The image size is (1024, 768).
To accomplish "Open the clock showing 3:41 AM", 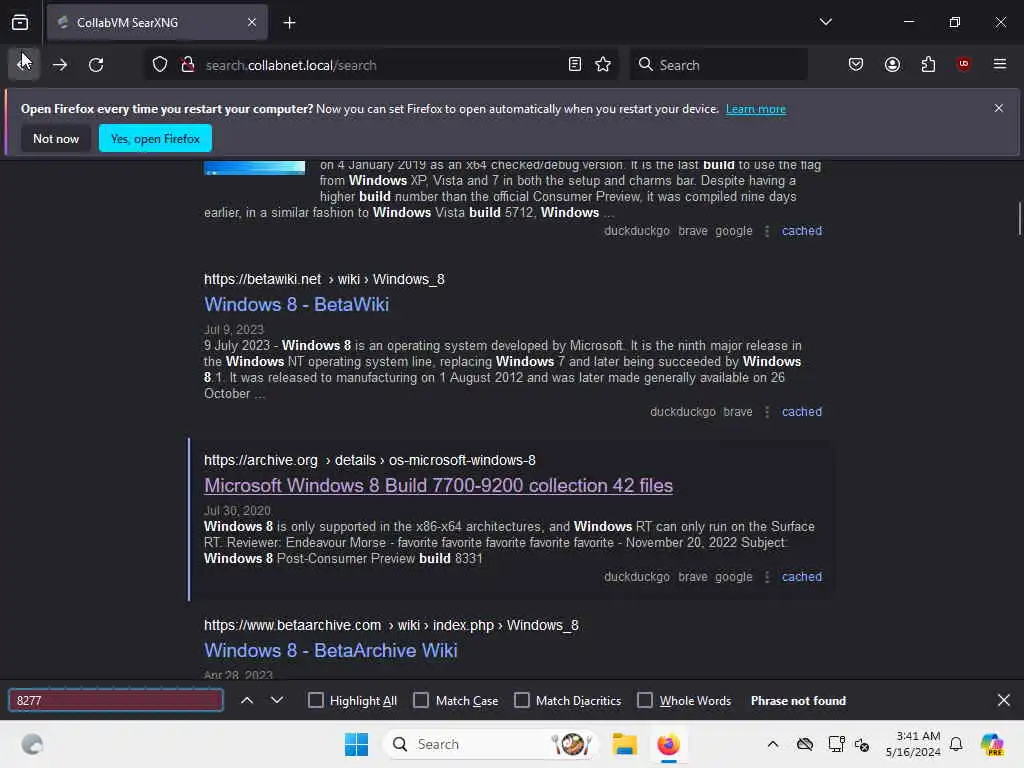I will pyautogui.click(x=913, y=744).
